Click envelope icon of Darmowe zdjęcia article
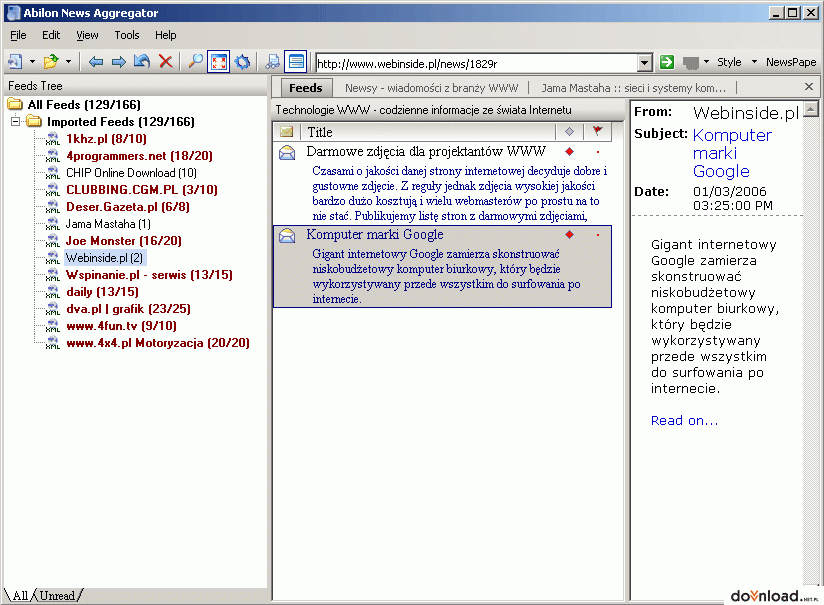The width and height of the screenshot is (824, 605). coord(287,152)
